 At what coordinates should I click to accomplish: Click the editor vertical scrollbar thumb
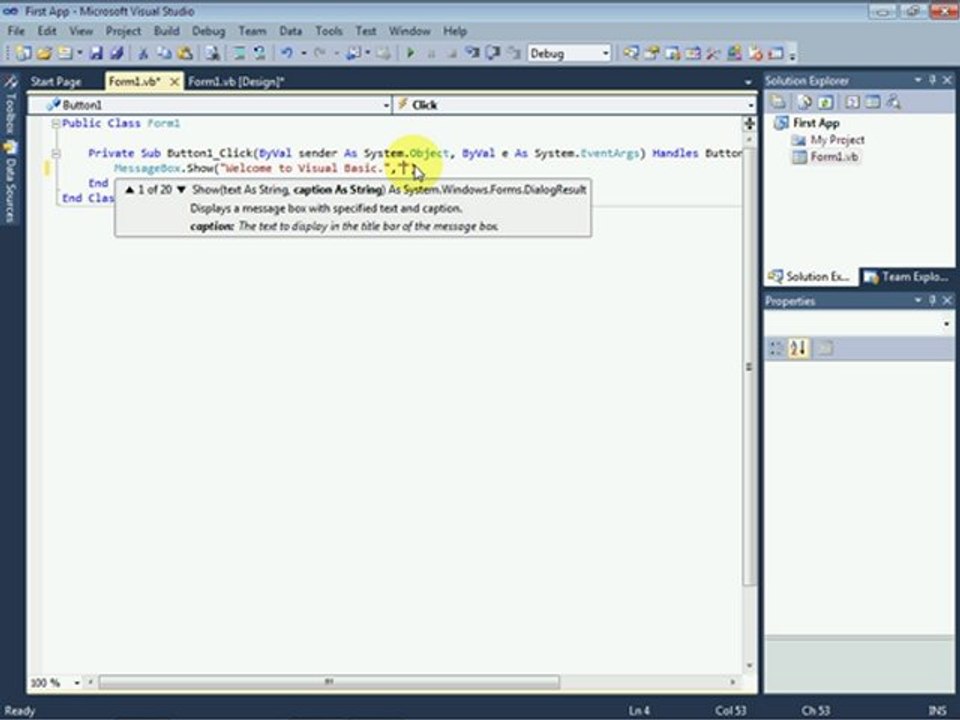[749, 366]
